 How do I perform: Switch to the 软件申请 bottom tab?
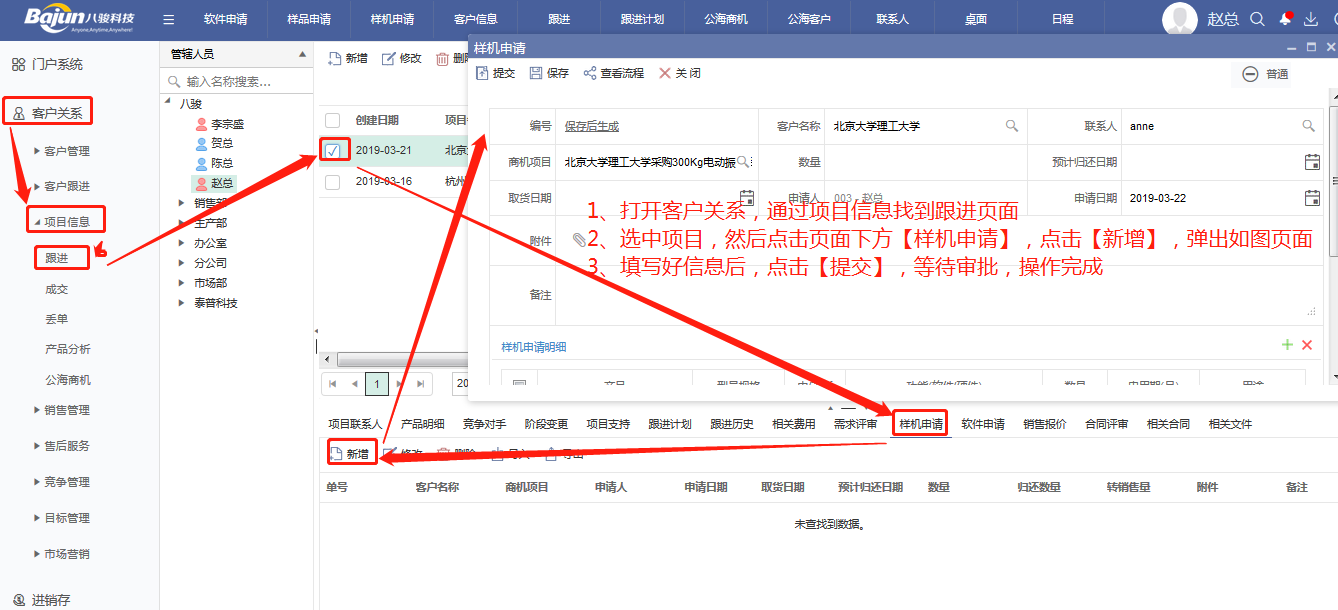(x=983, y=424)
